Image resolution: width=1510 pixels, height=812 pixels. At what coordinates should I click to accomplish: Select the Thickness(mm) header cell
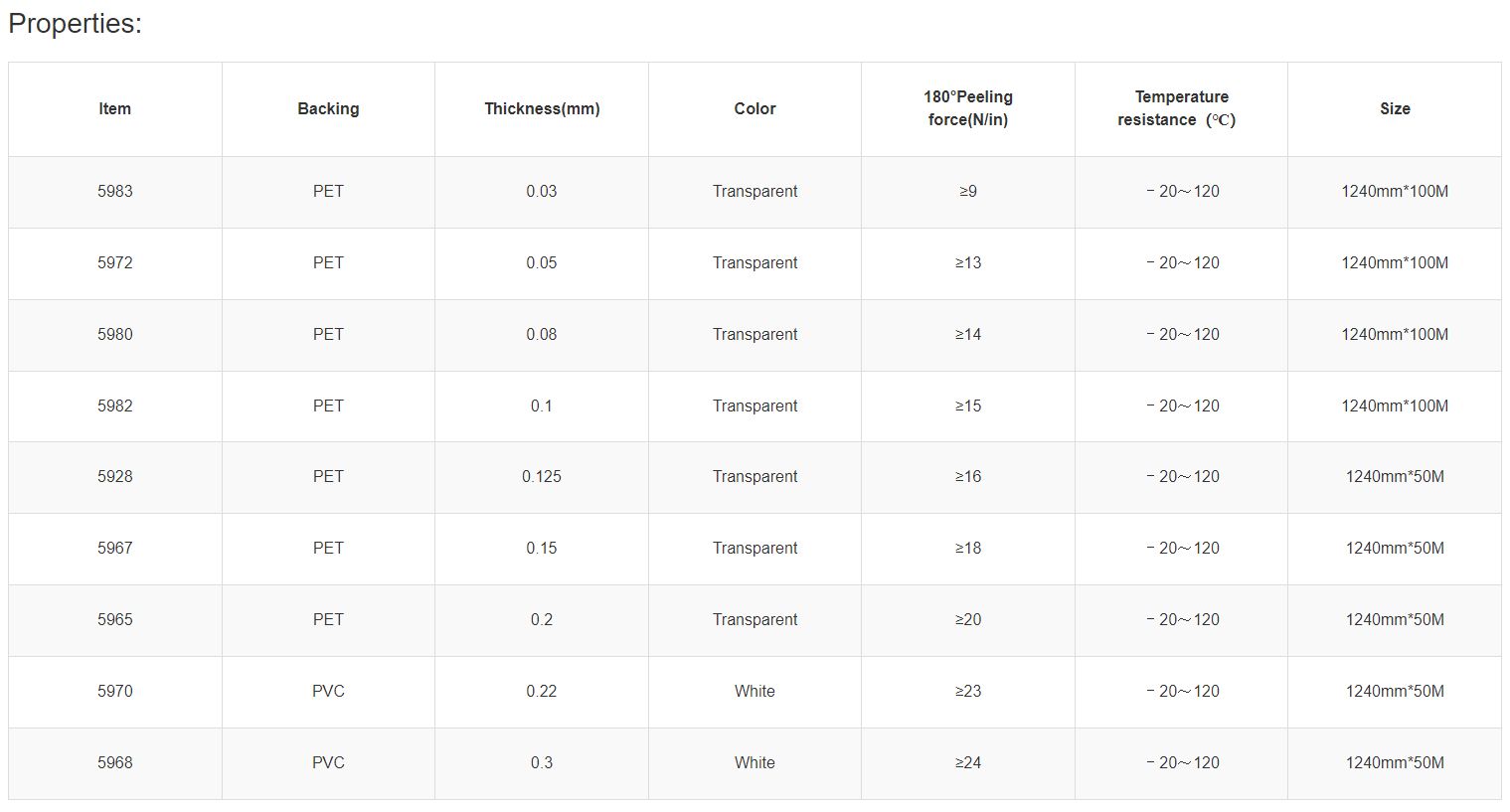[x=542, y=109]
